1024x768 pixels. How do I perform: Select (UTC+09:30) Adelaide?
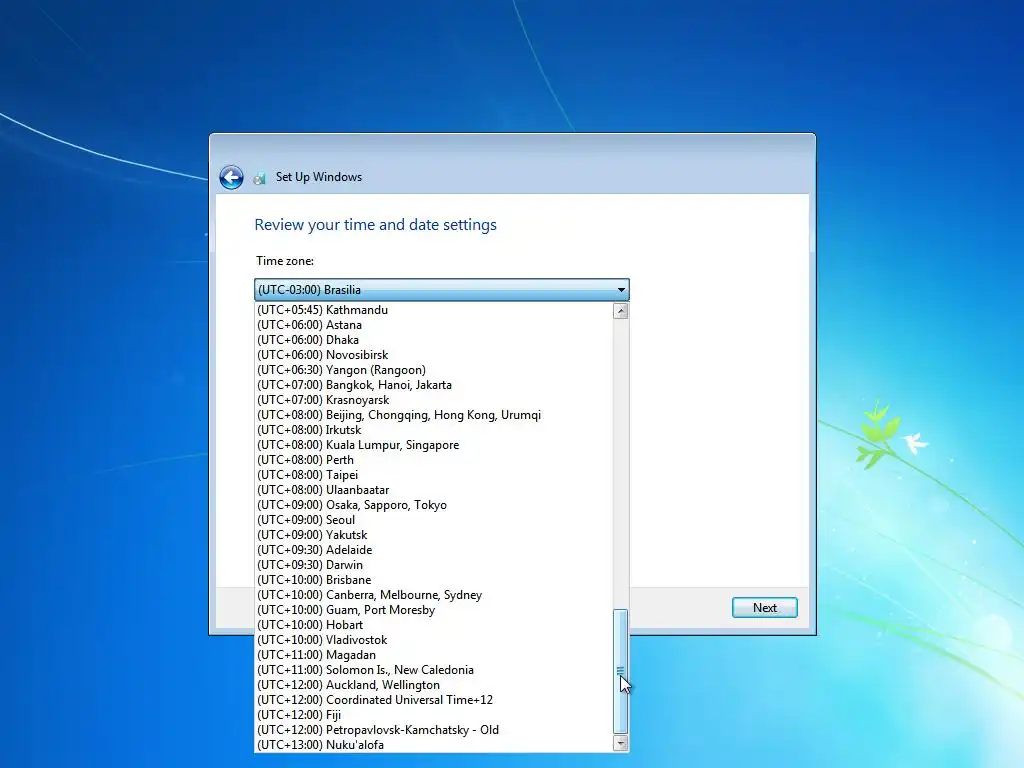[x=434, y=550]
